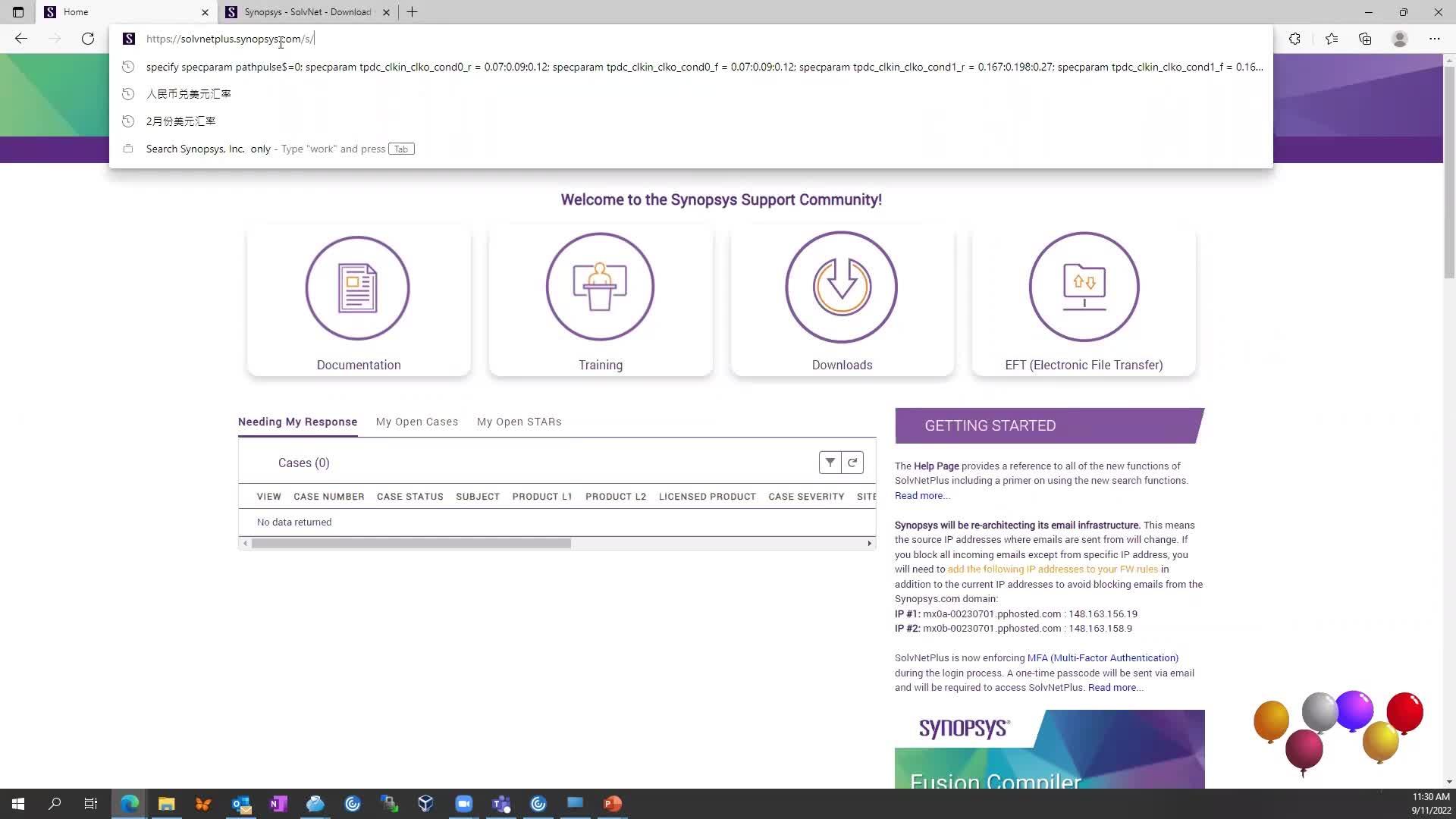Launch Outlook from the taskbar
Viewport: 1456px width, 819px height.
pos(241,803)
